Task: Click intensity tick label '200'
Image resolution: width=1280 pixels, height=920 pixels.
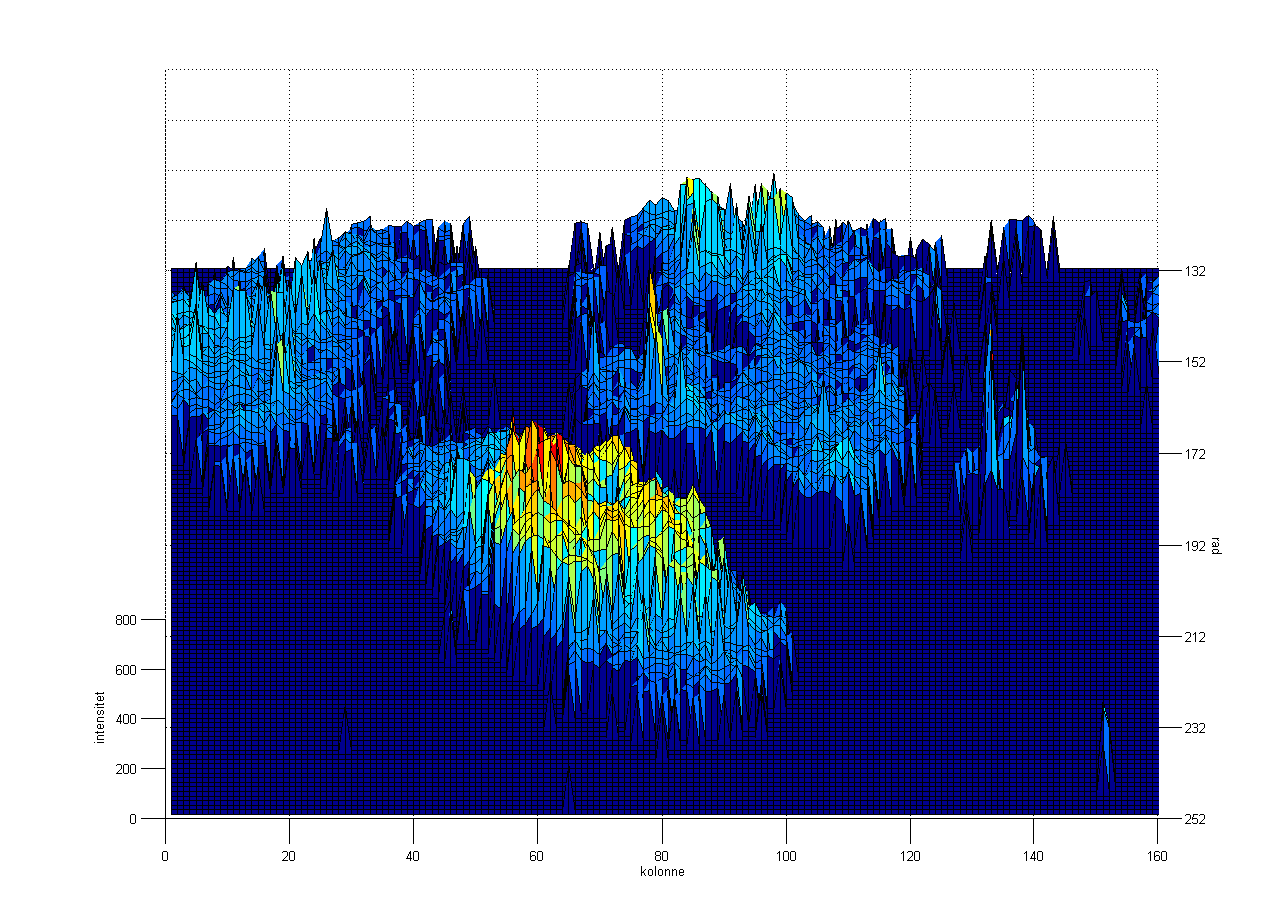Action: 125,769
